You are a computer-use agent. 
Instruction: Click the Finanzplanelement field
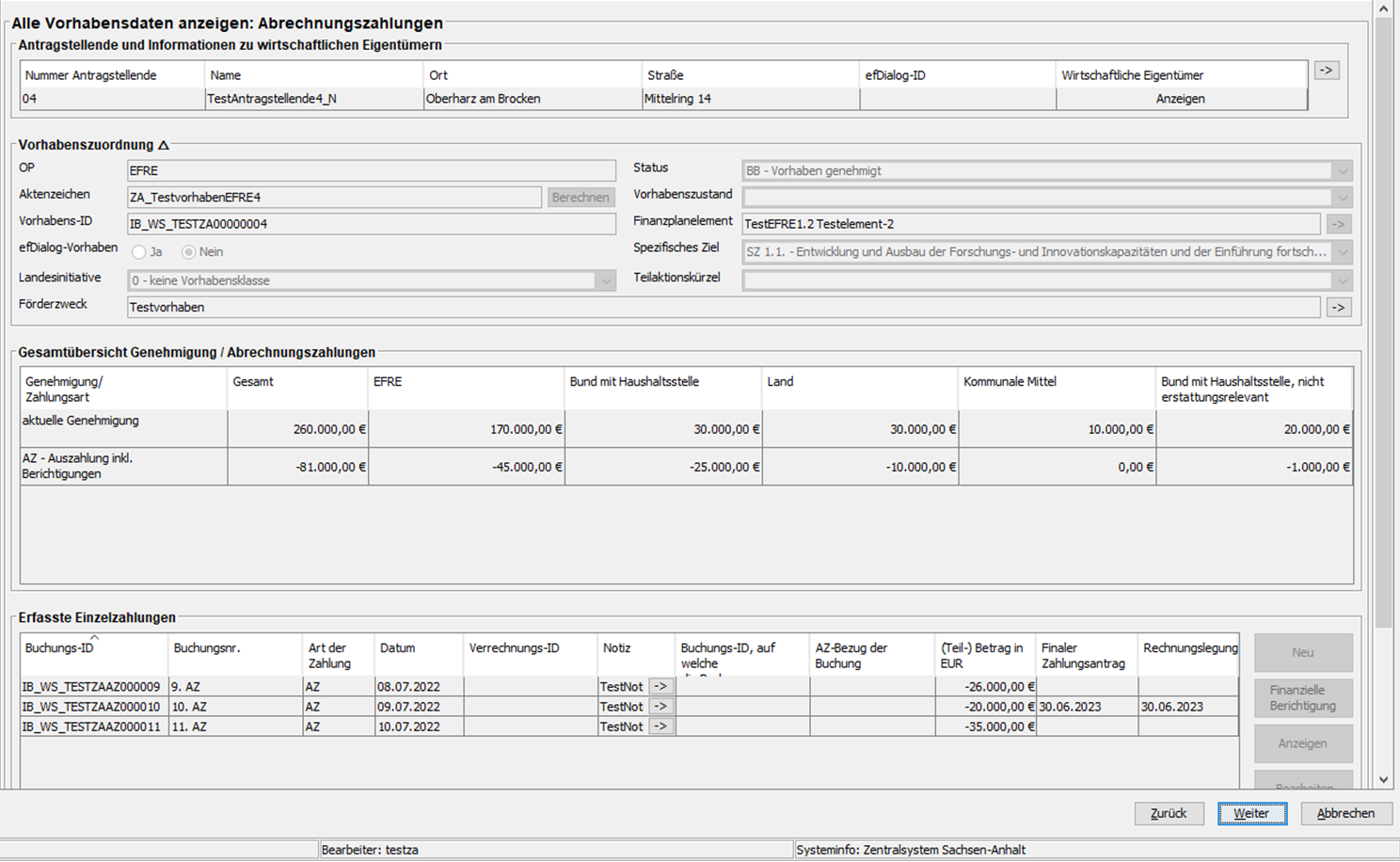tap(1031, 224)
